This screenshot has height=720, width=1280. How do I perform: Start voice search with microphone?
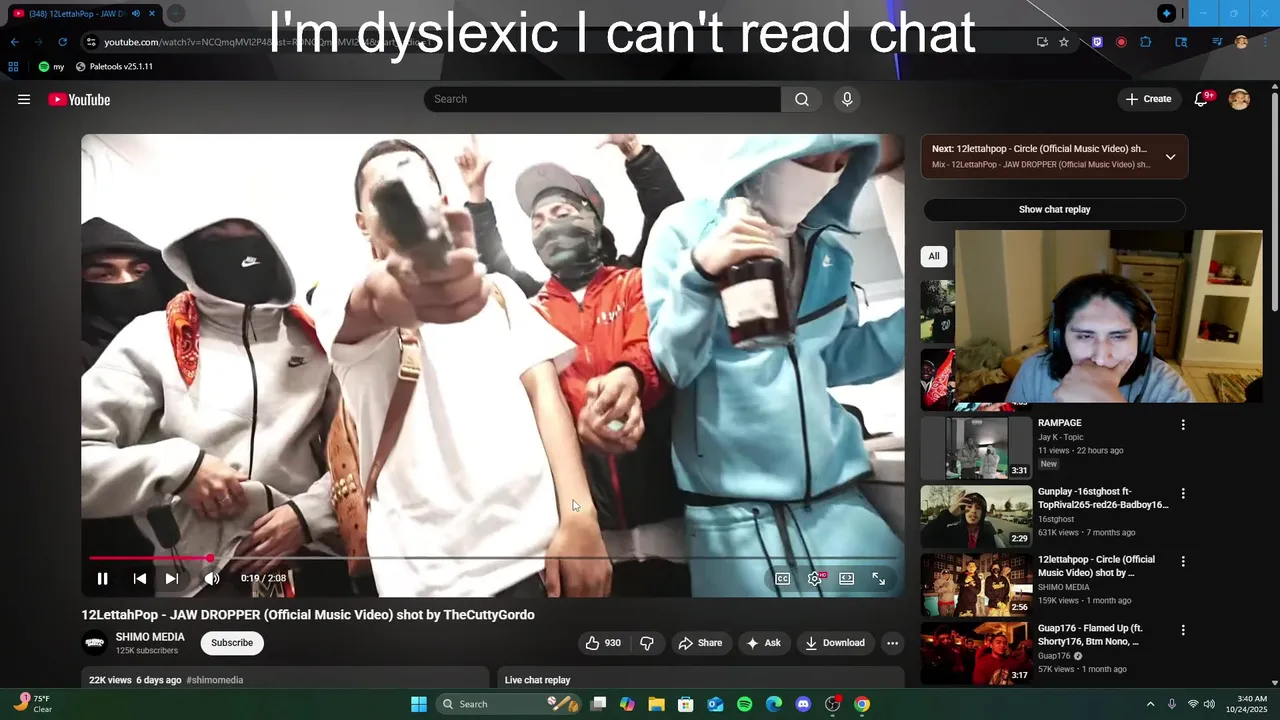pos(847,99)
